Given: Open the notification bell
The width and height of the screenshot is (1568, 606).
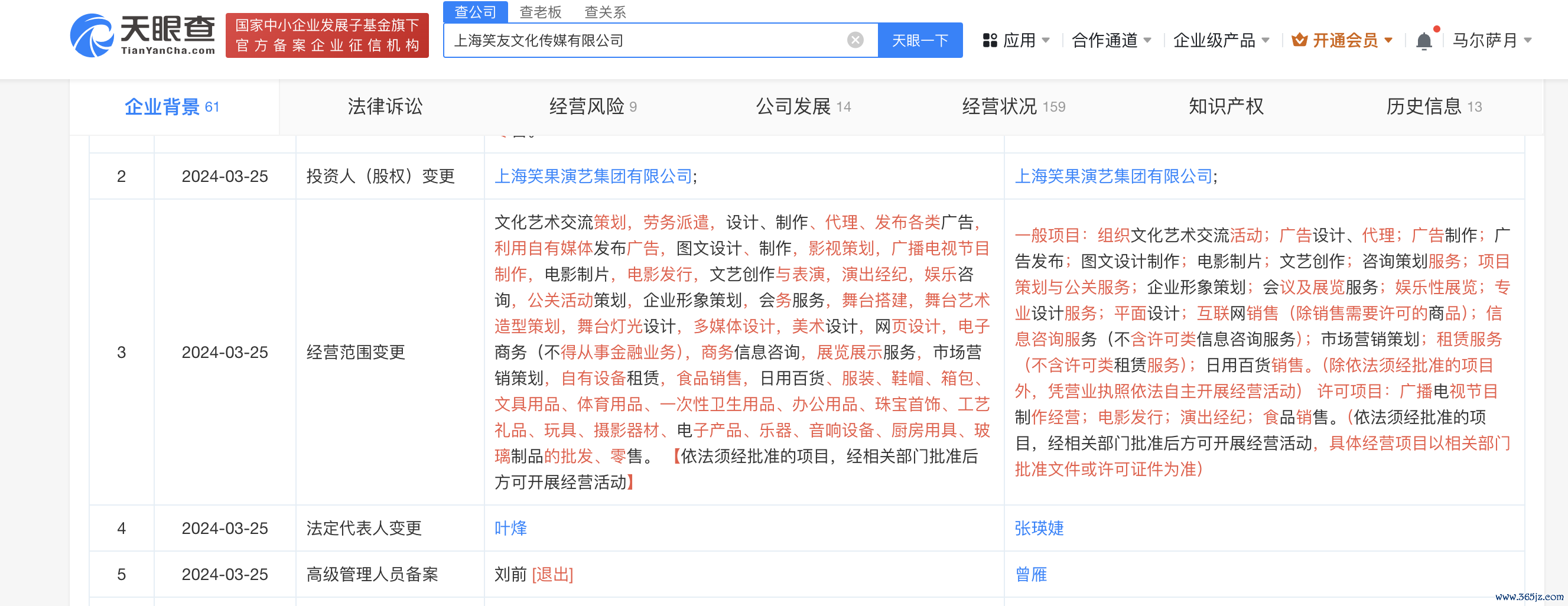Looking at the screenshot, I should (1424, 41).
